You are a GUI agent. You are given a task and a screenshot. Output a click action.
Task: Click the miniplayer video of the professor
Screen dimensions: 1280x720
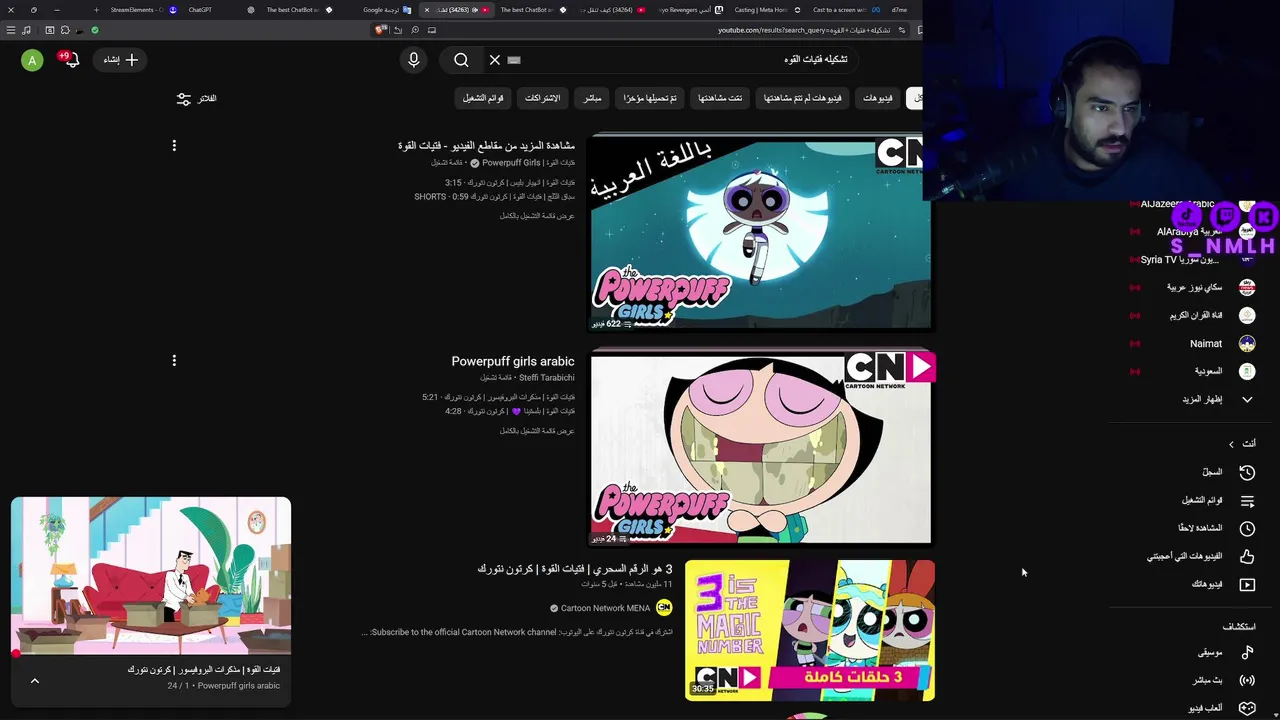(151, 576)
